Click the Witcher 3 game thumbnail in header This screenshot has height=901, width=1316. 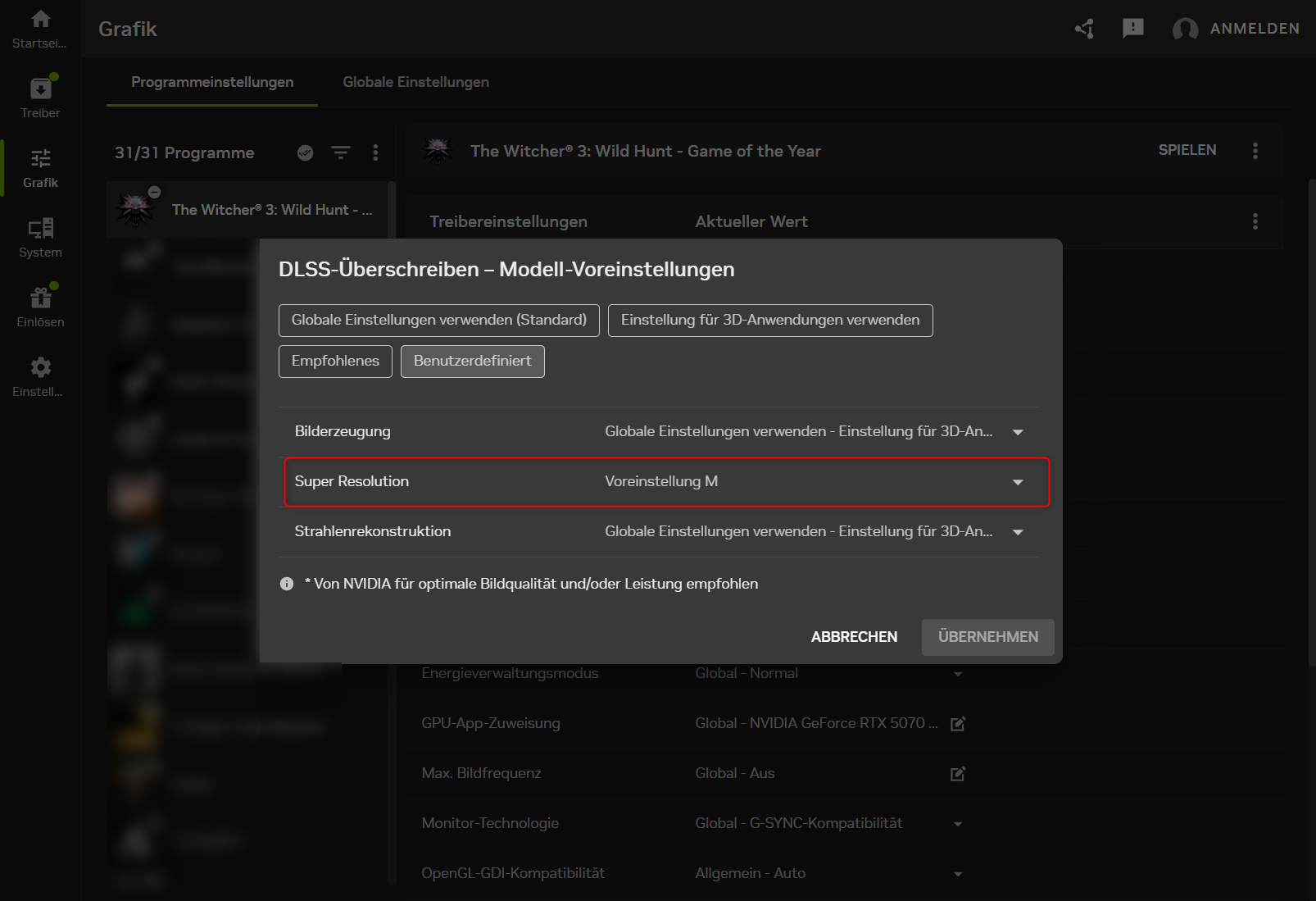point(438,151)
